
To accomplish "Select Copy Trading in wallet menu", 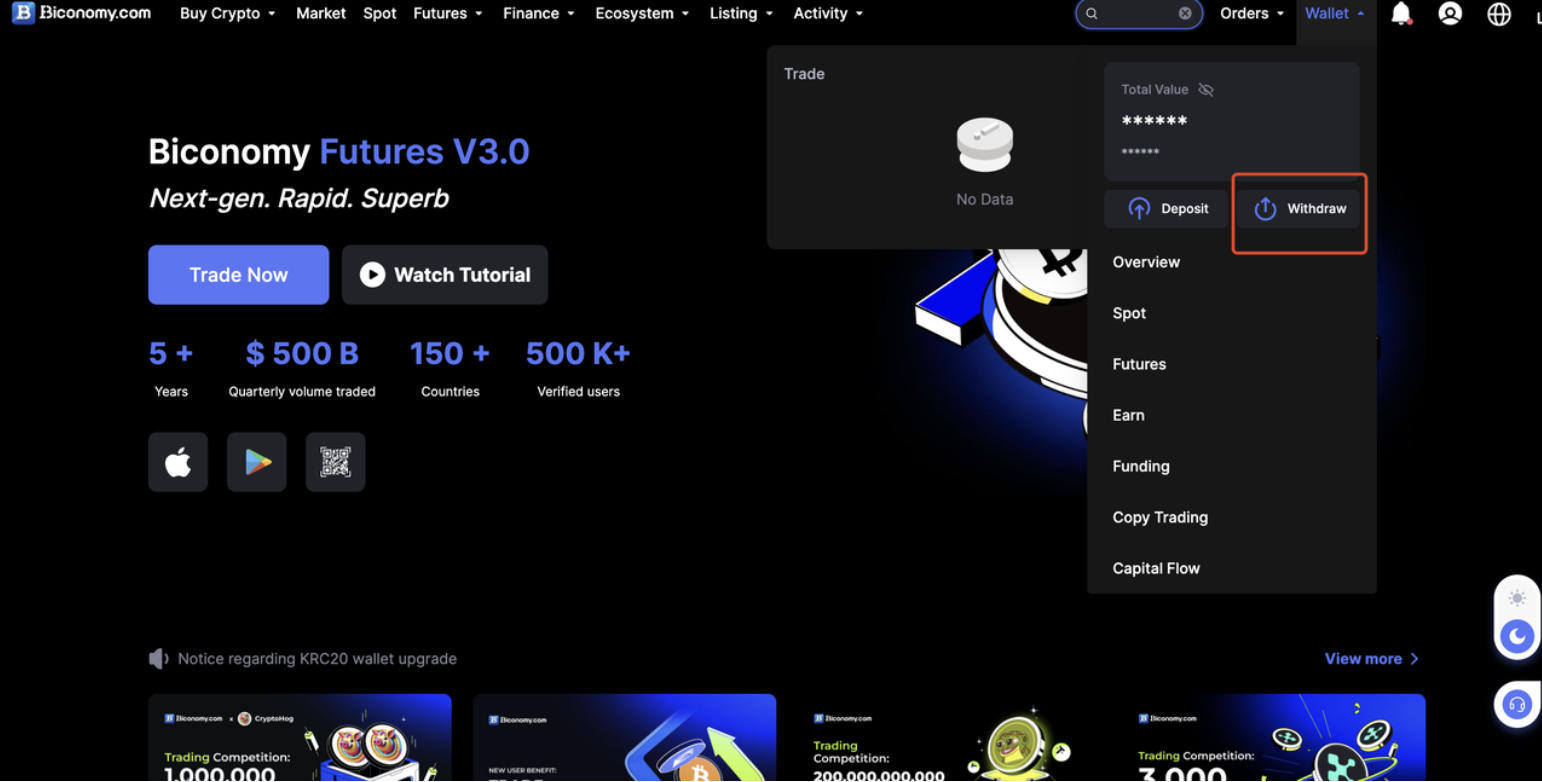I will tap(1160, 517).
